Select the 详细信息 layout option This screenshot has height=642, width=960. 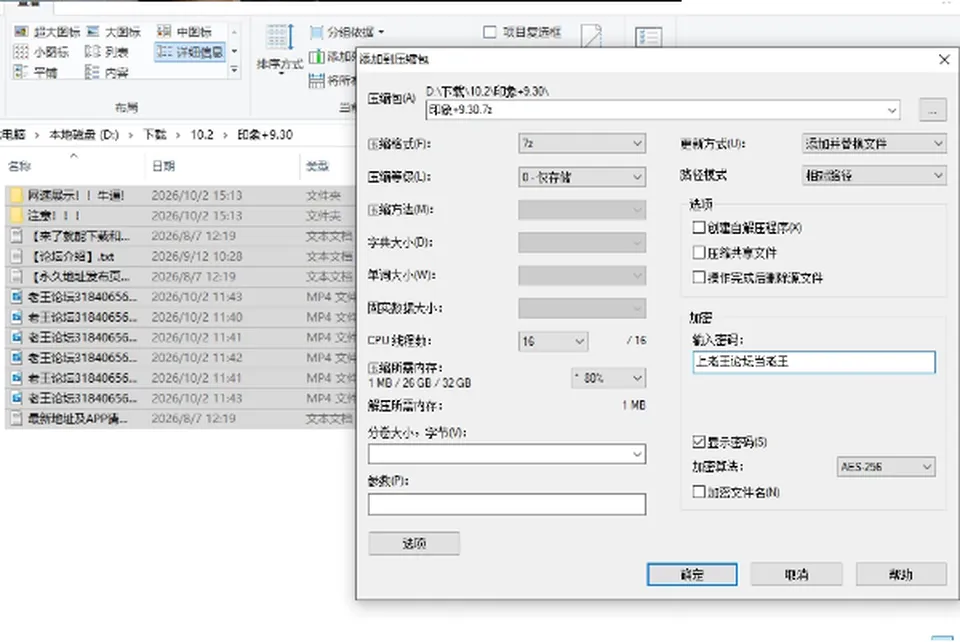190,52
